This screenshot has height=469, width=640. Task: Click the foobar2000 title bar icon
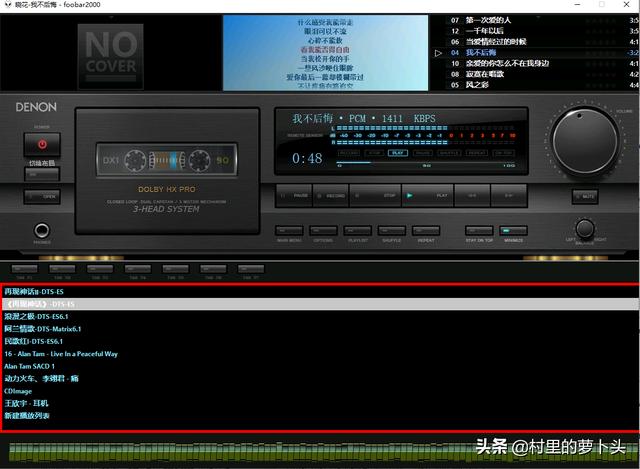pos(8,4)
